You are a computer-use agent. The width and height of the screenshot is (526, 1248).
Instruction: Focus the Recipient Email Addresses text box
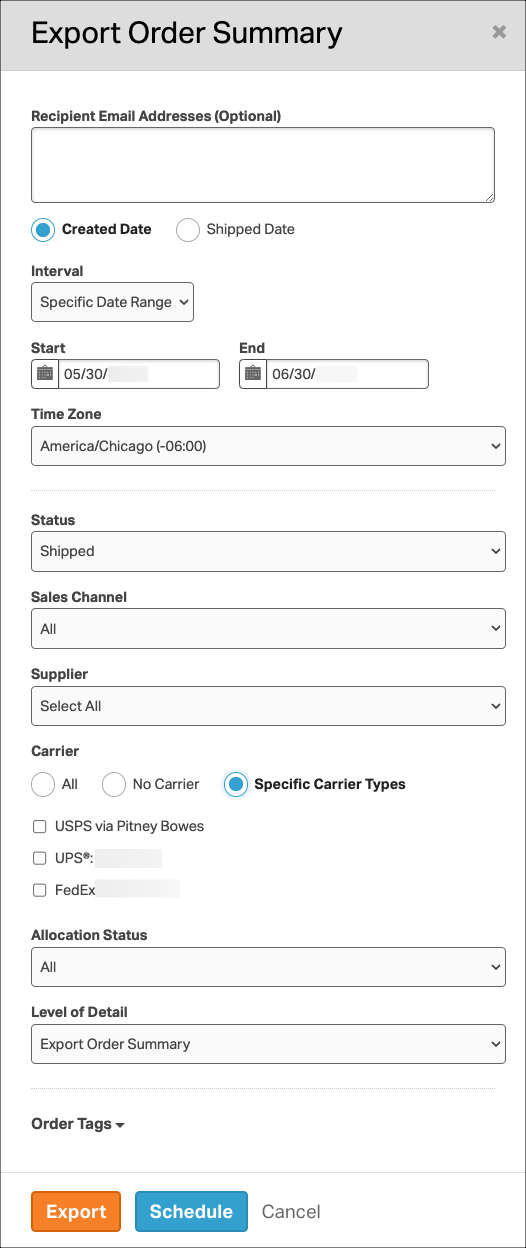tap(263, 165)
